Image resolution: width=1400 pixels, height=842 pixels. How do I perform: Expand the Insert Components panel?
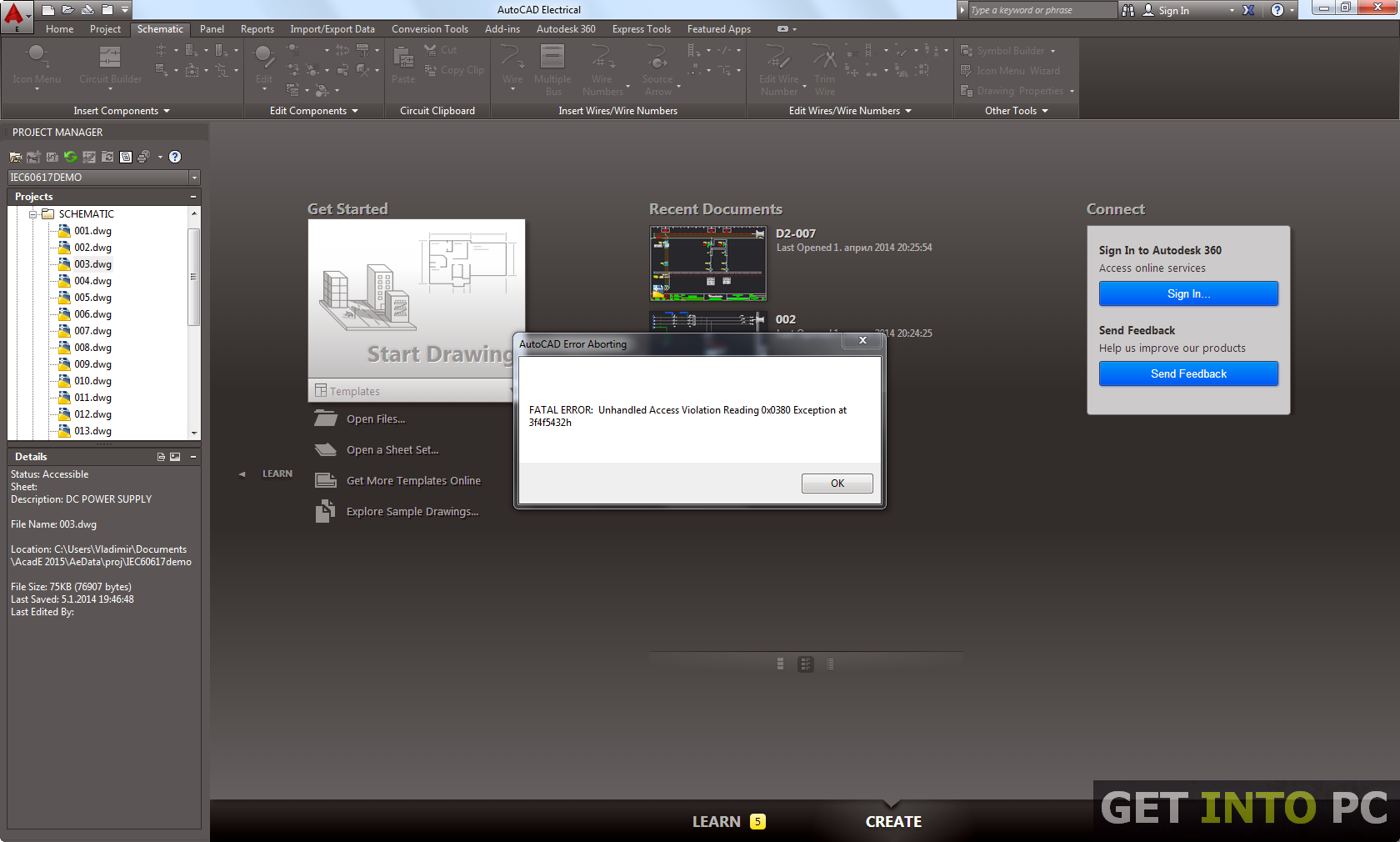point(122,111)
